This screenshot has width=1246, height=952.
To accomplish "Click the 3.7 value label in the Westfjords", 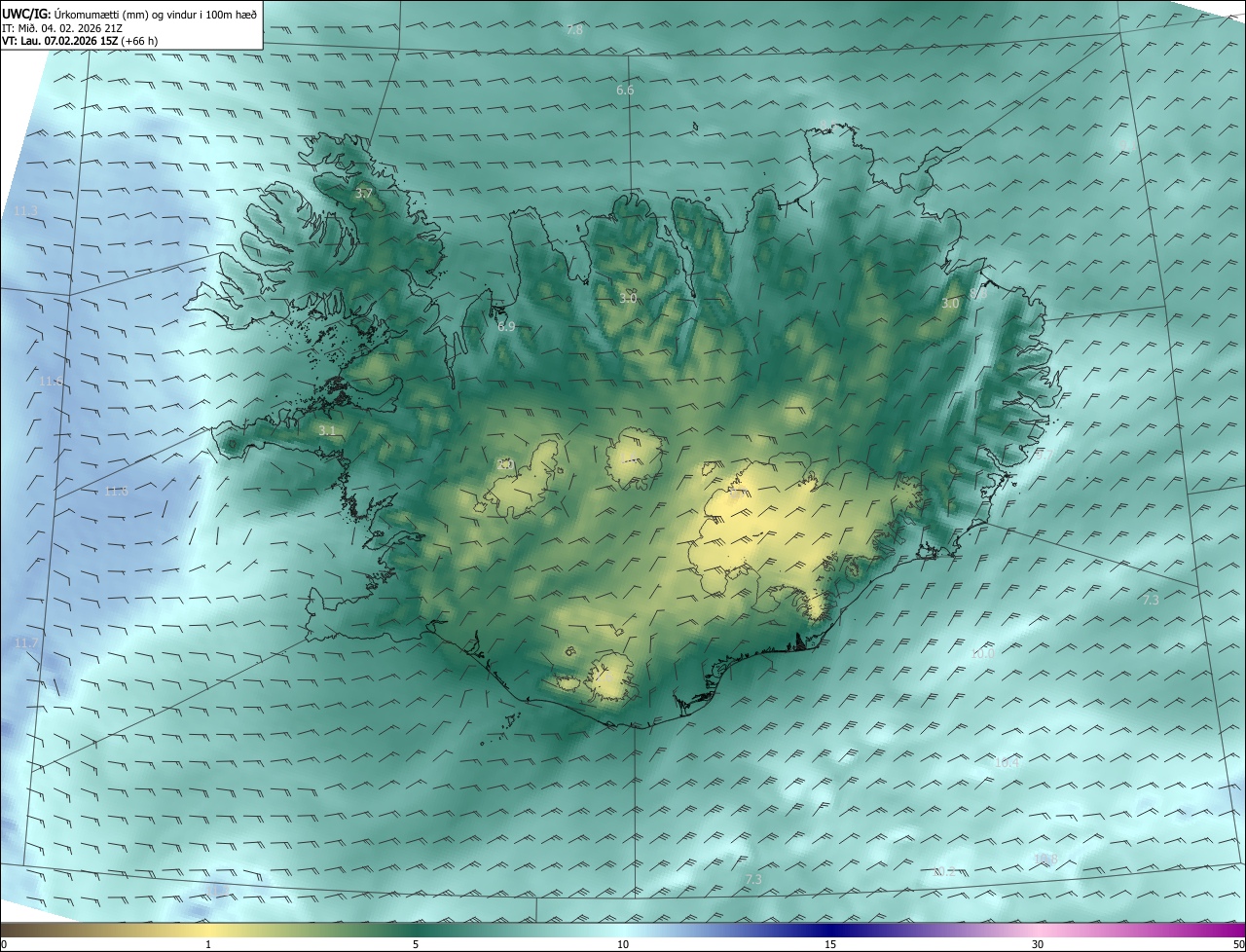I will [364, 195].
